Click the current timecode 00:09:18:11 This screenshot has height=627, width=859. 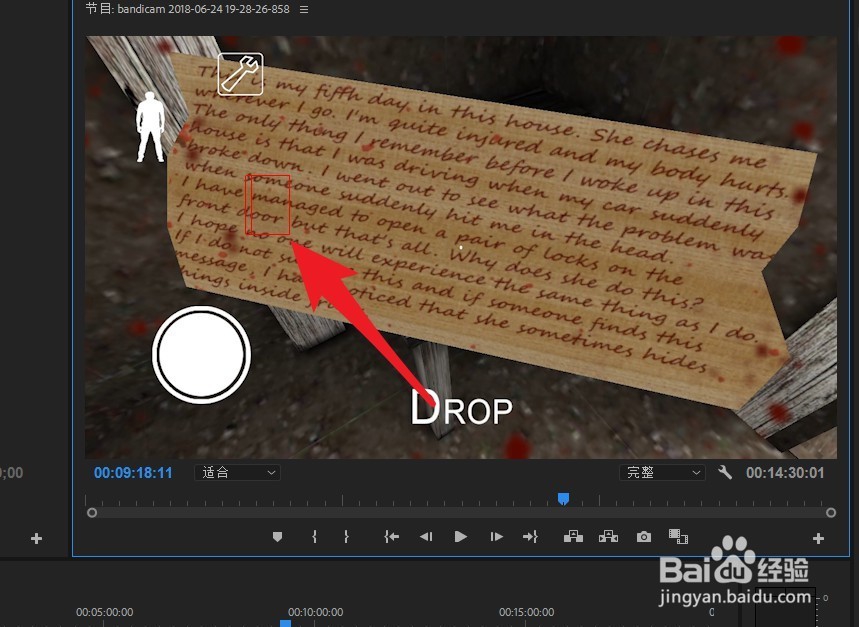tap(133, 473)
